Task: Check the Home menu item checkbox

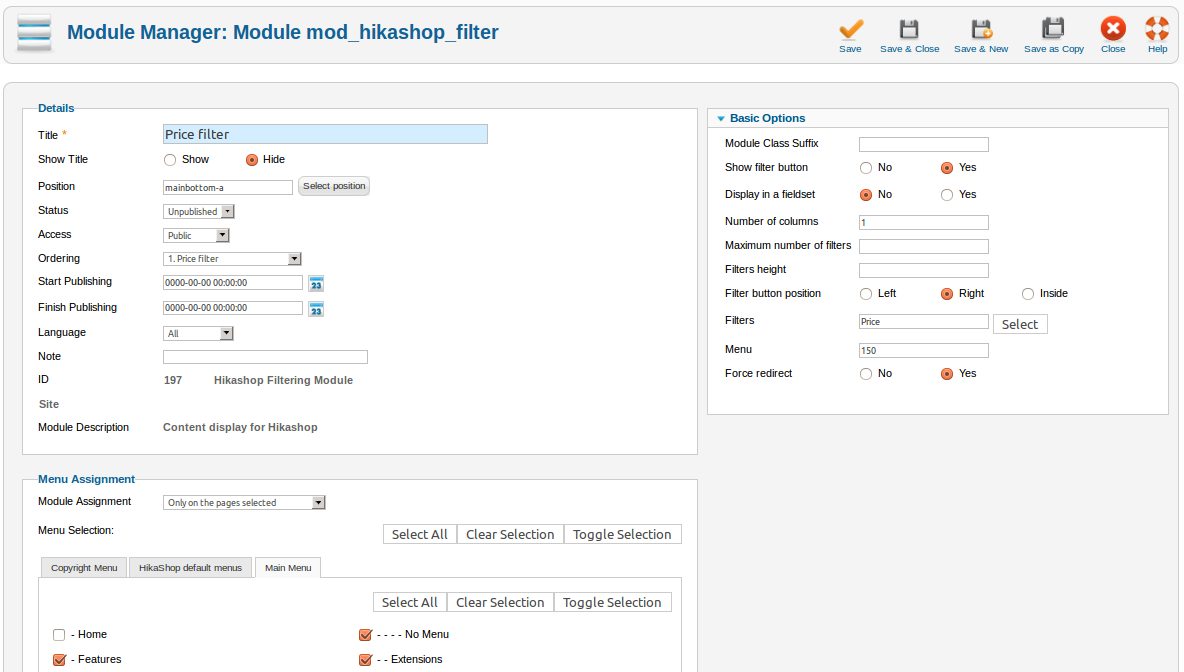Action: point(59,635)
